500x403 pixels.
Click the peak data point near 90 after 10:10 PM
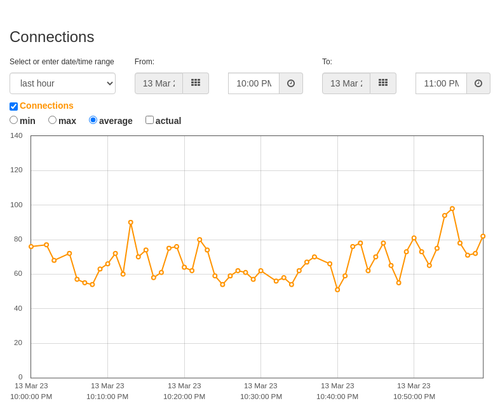point(131,222)
